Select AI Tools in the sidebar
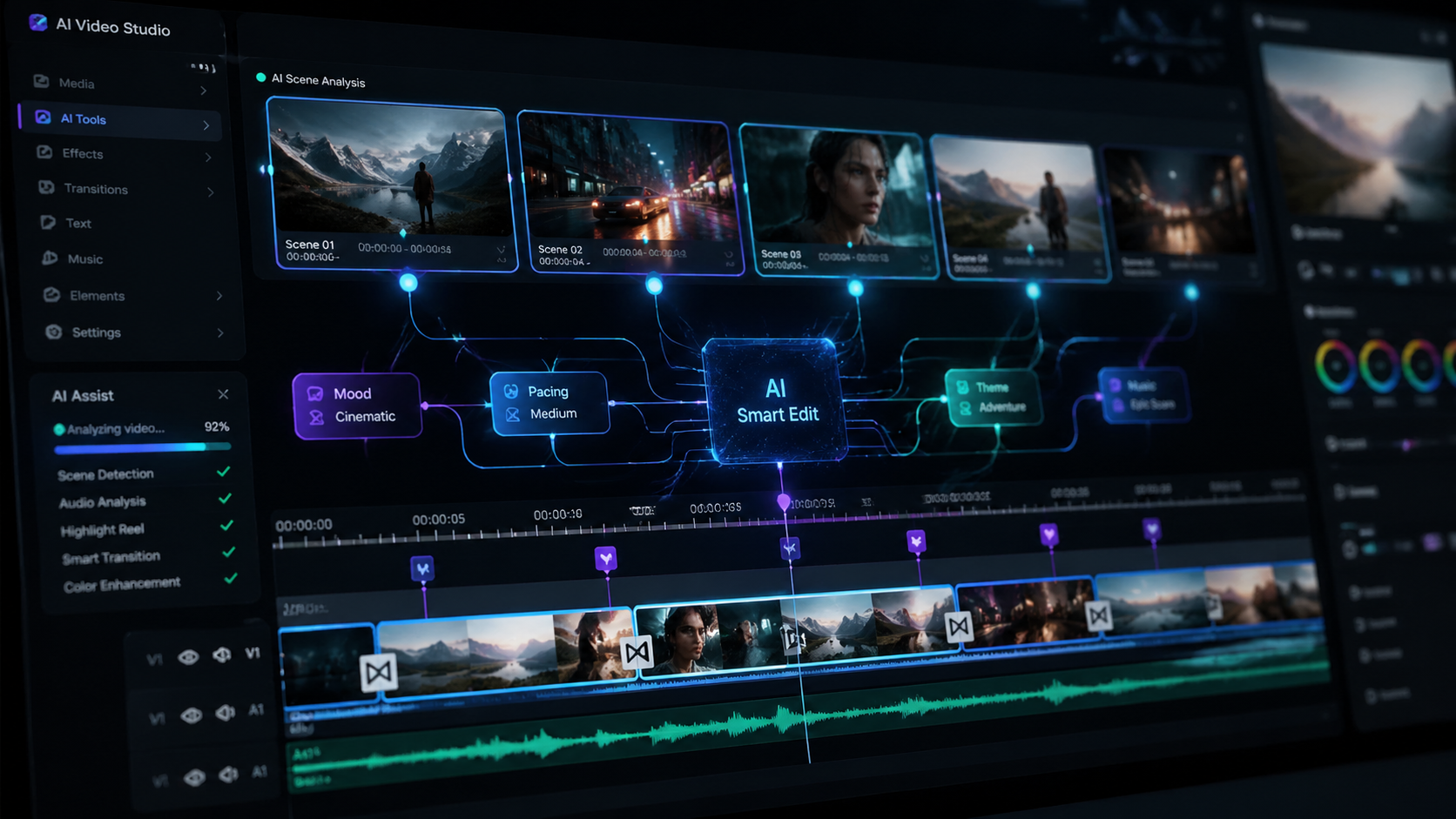Screen dimensions: 1456x819 (x=119, y=121)
